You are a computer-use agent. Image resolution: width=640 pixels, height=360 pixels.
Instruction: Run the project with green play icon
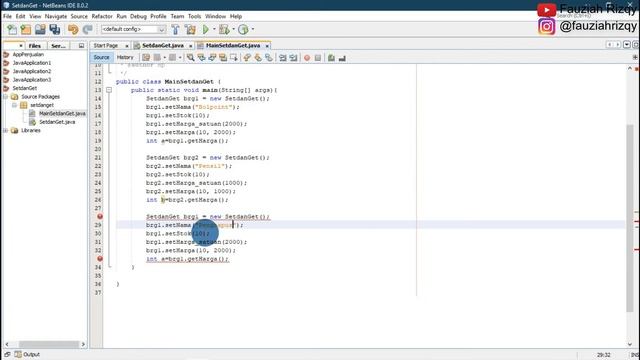click(206, 29)
